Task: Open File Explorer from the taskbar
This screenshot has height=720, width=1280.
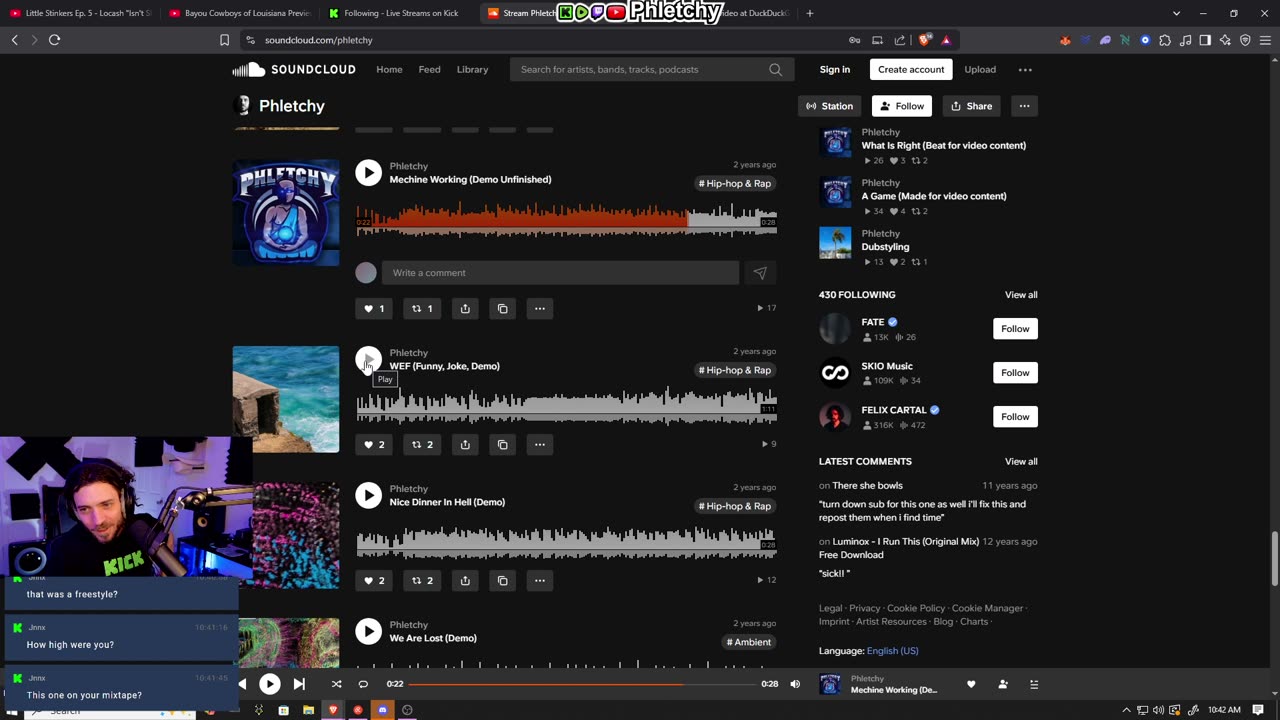Action: [308, 710]
